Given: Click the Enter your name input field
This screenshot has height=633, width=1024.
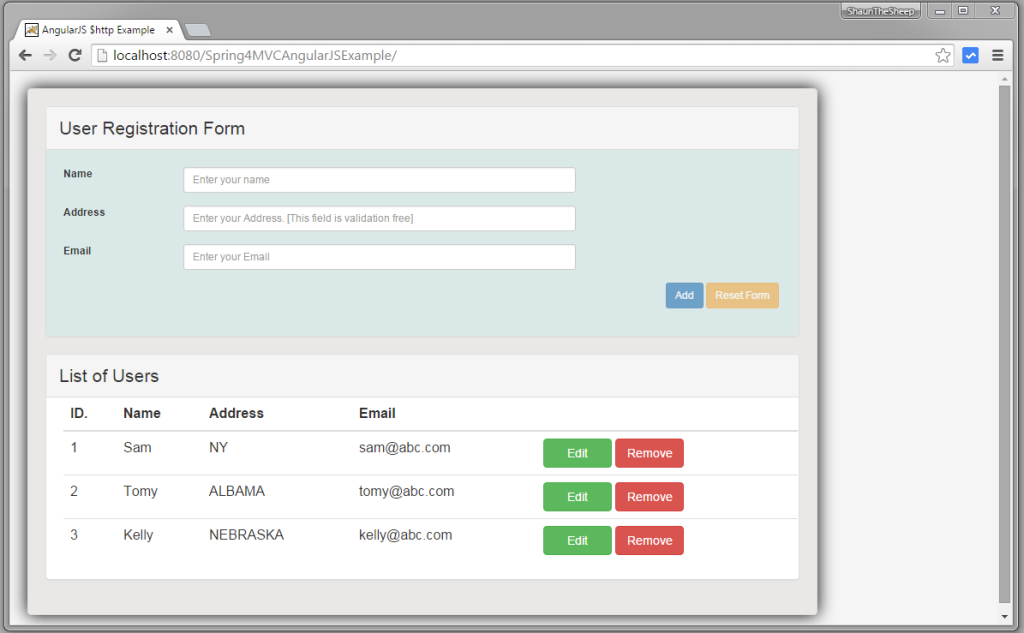Looking at the screenshot, I should pos(378,179).
